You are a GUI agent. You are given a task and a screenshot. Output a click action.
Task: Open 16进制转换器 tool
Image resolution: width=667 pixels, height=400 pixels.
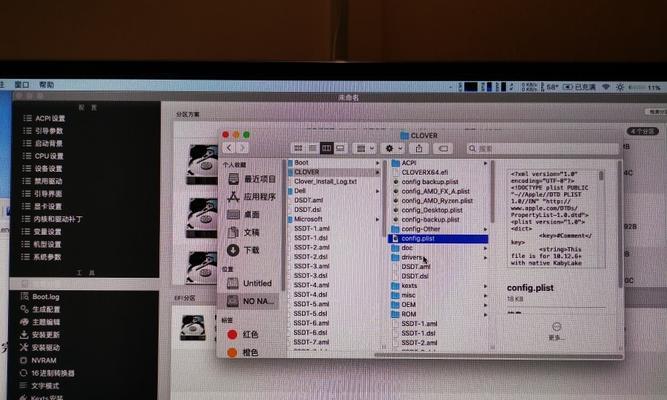48,373
